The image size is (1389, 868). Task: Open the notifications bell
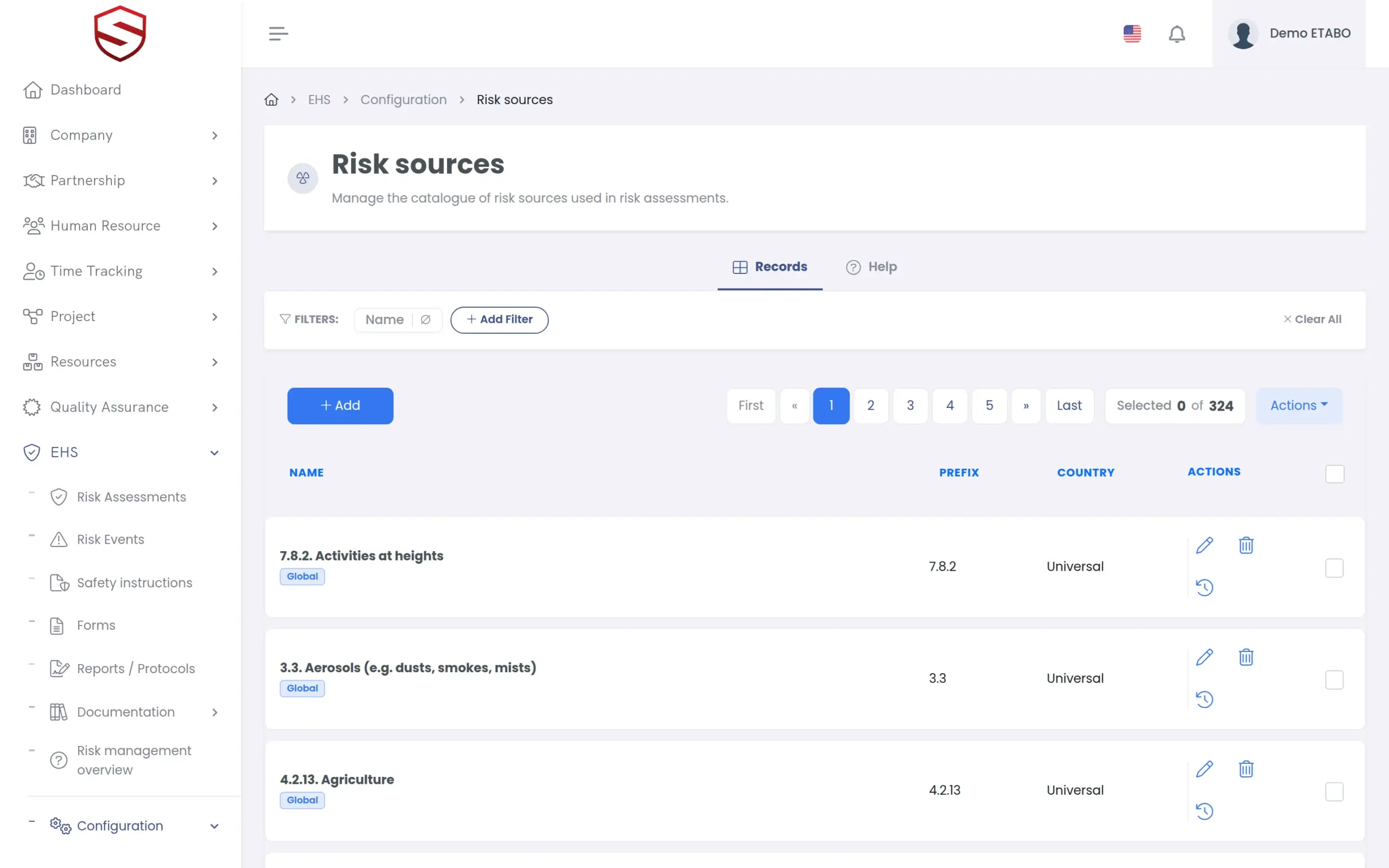click(1177, 34)
